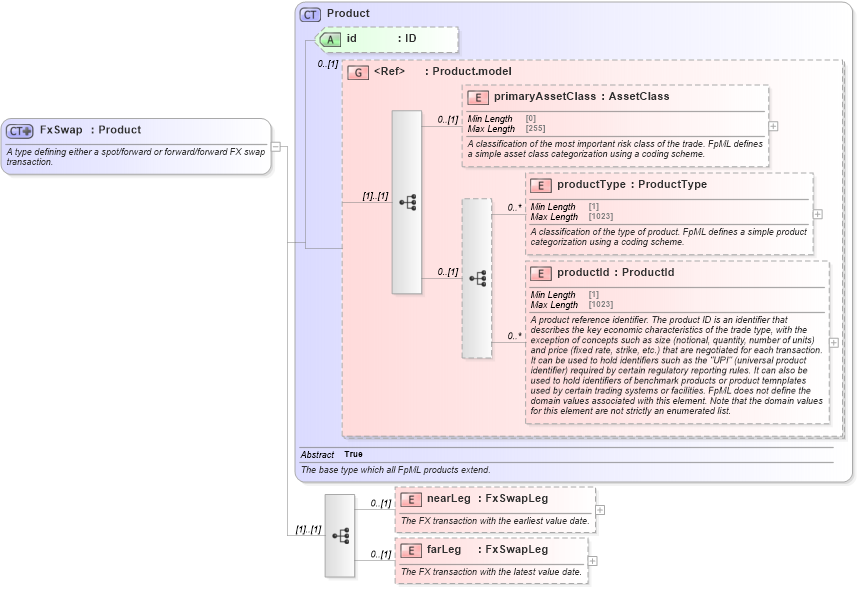Click the E icon for primaryAssetClass
857x590 pixels.
(x=477, y=97)
